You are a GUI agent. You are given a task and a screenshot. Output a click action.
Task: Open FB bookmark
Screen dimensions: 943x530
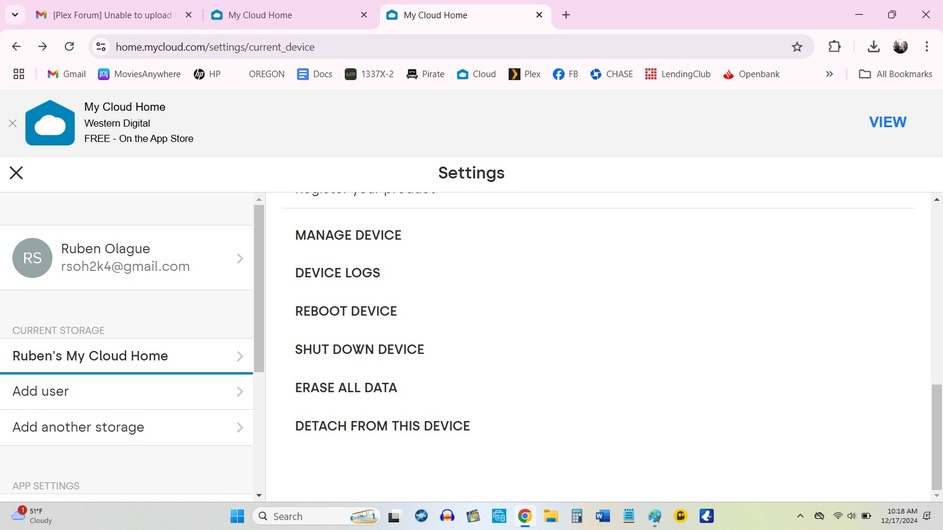coord(565,74)
